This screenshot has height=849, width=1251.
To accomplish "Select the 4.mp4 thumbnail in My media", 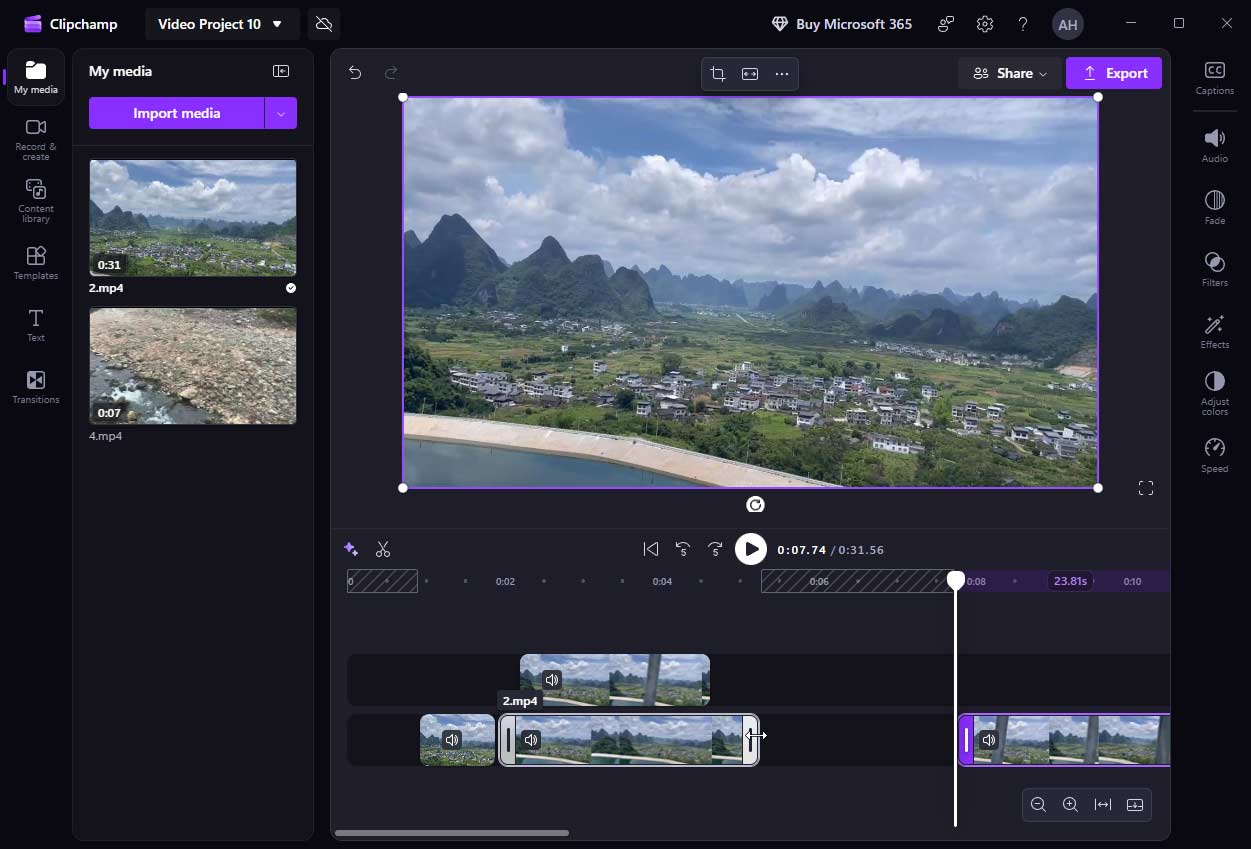I will (x=192, y=366).
